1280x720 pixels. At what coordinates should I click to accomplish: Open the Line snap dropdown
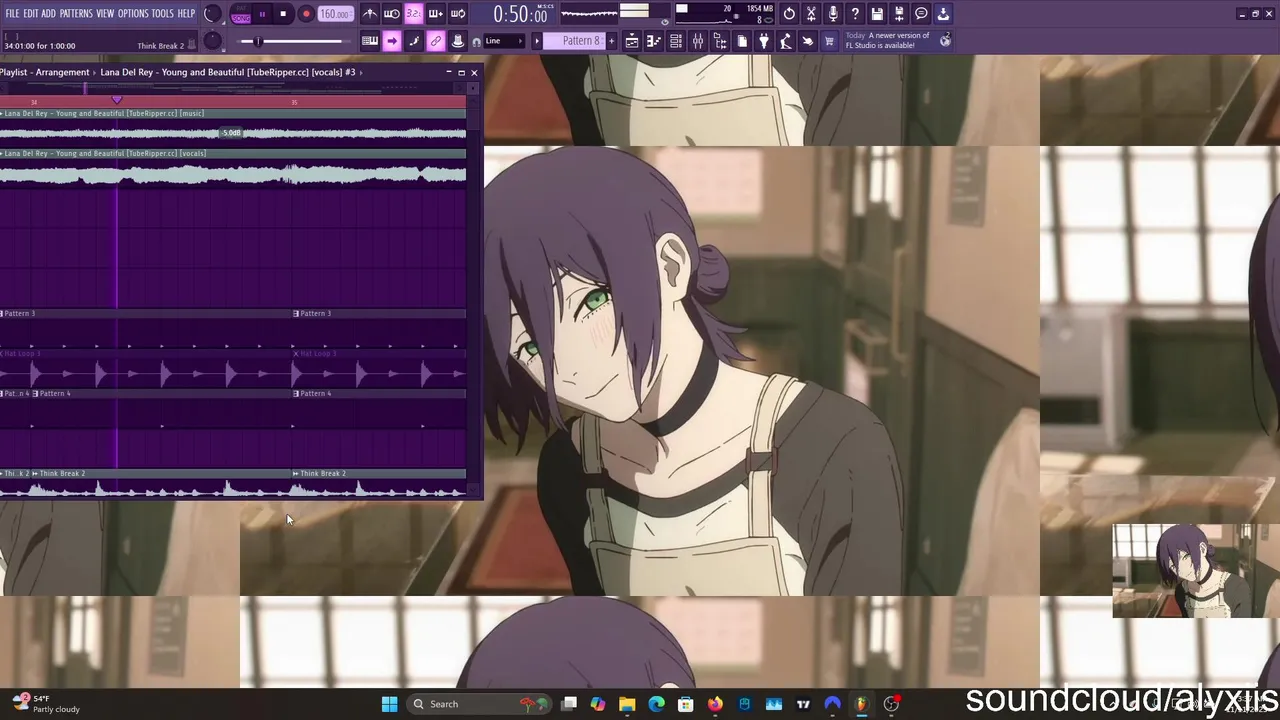[504, 41]
